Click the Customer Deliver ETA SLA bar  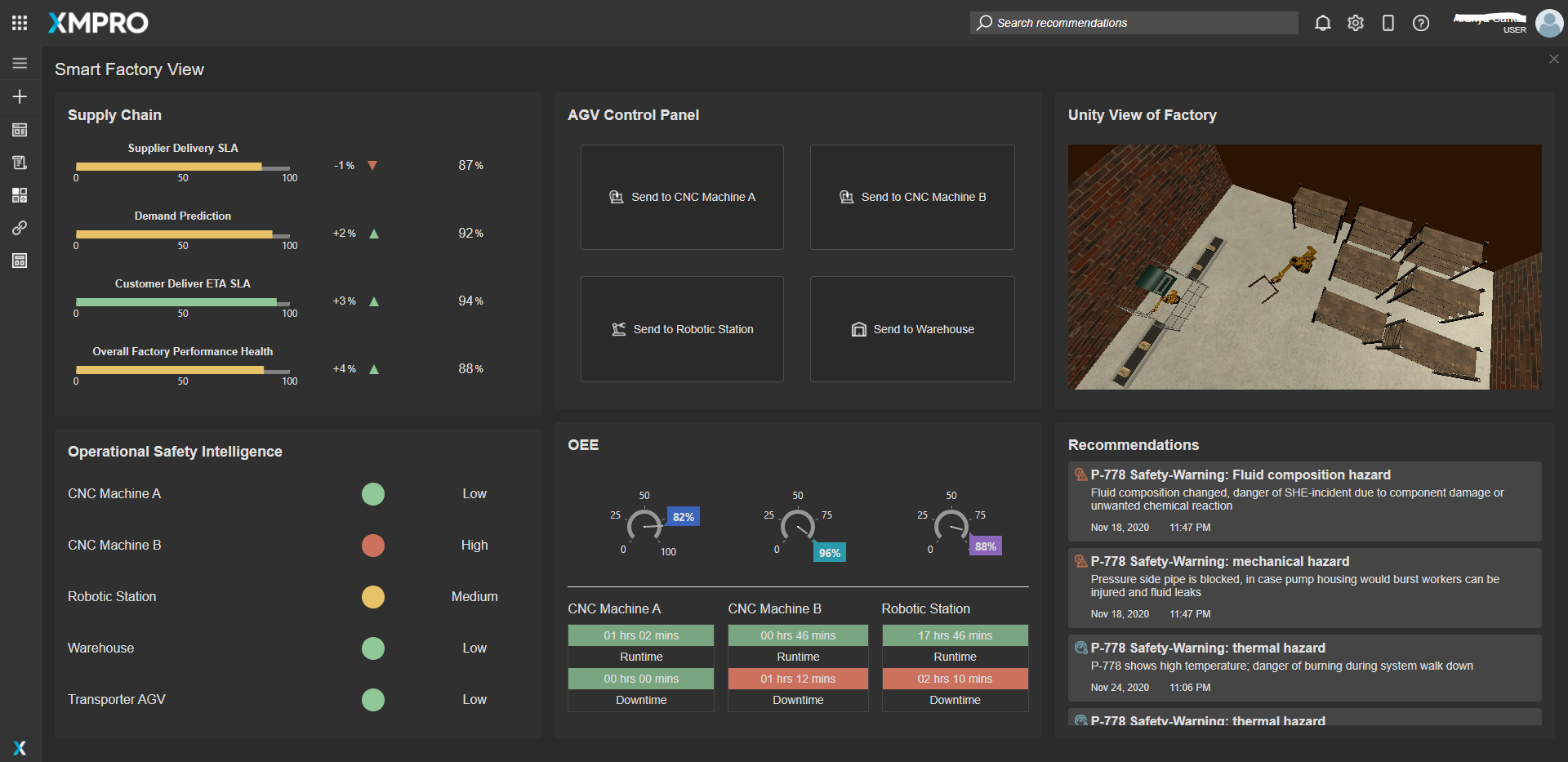pos(183,302)
